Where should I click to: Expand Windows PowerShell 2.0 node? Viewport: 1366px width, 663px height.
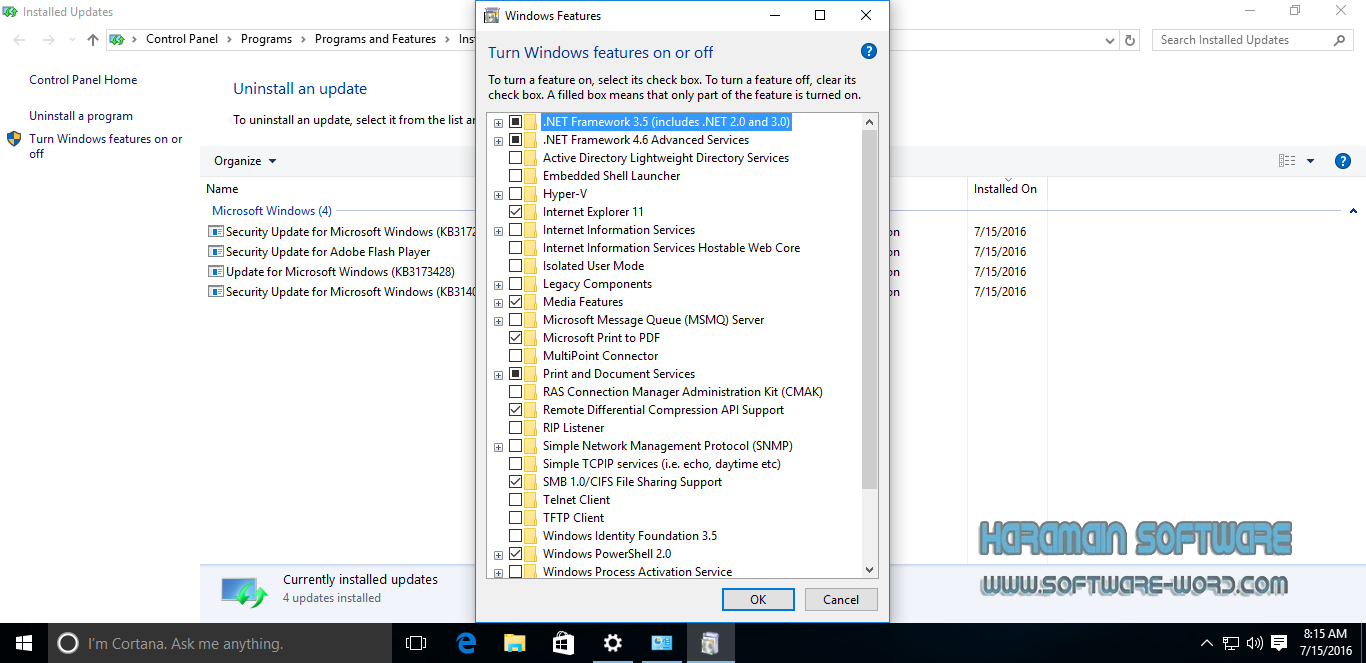pos(498,555)
